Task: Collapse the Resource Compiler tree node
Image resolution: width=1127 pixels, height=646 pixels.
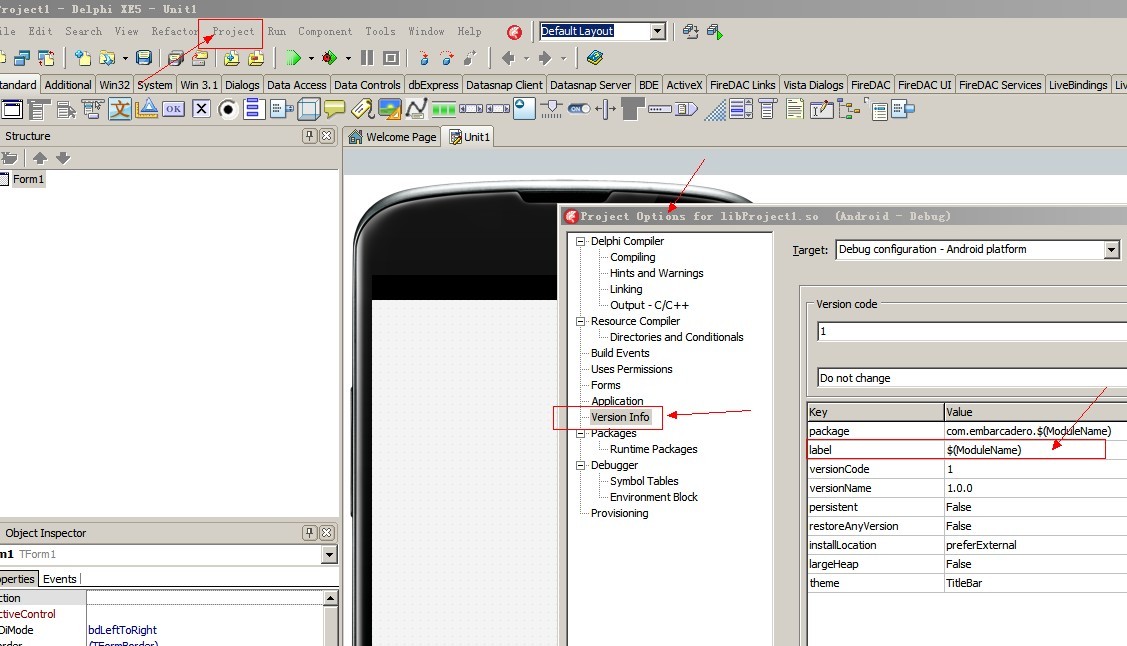Action: coord(580,321)
